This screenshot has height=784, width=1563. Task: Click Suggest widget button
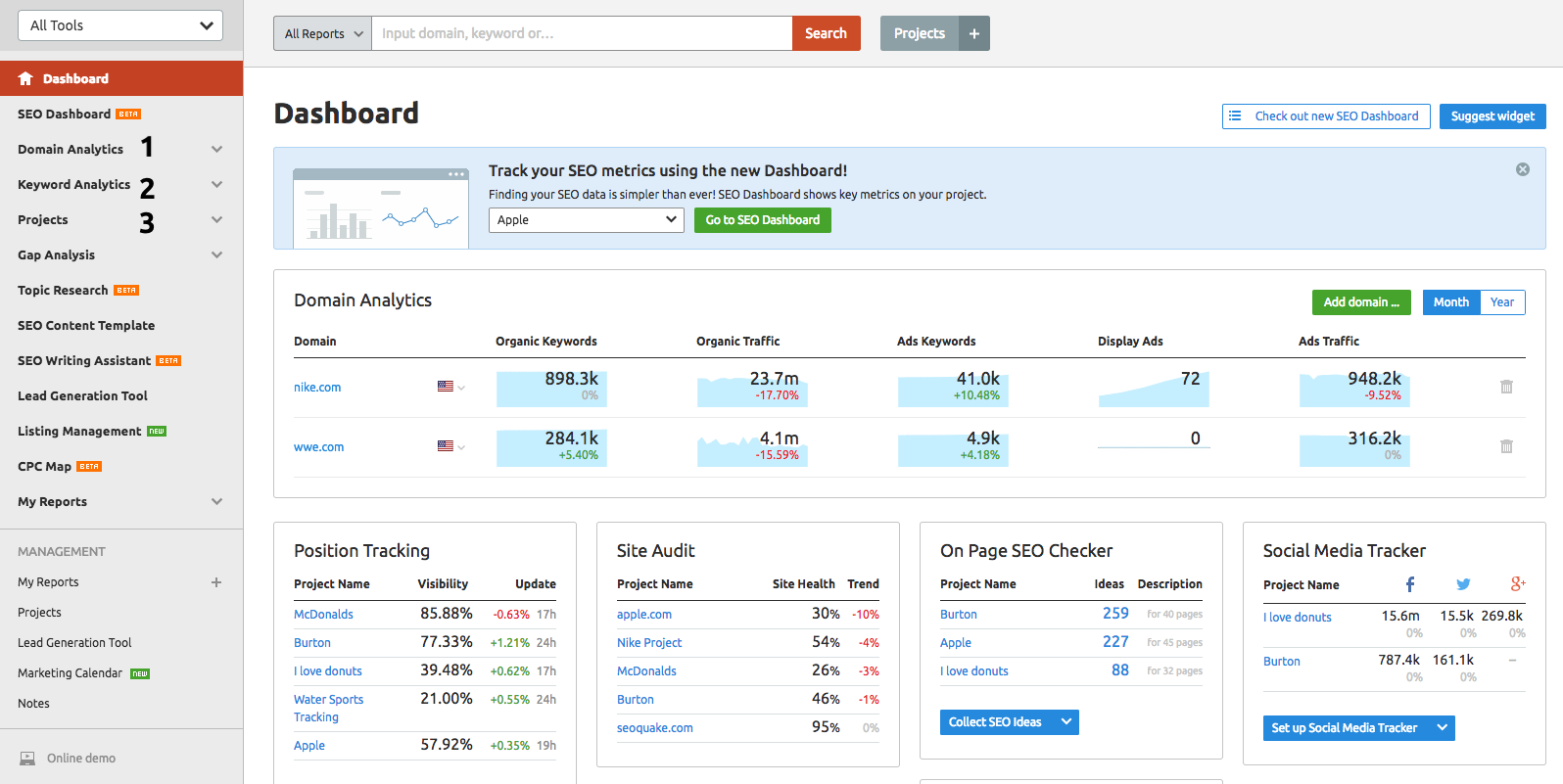click(x=1492, y=116)
